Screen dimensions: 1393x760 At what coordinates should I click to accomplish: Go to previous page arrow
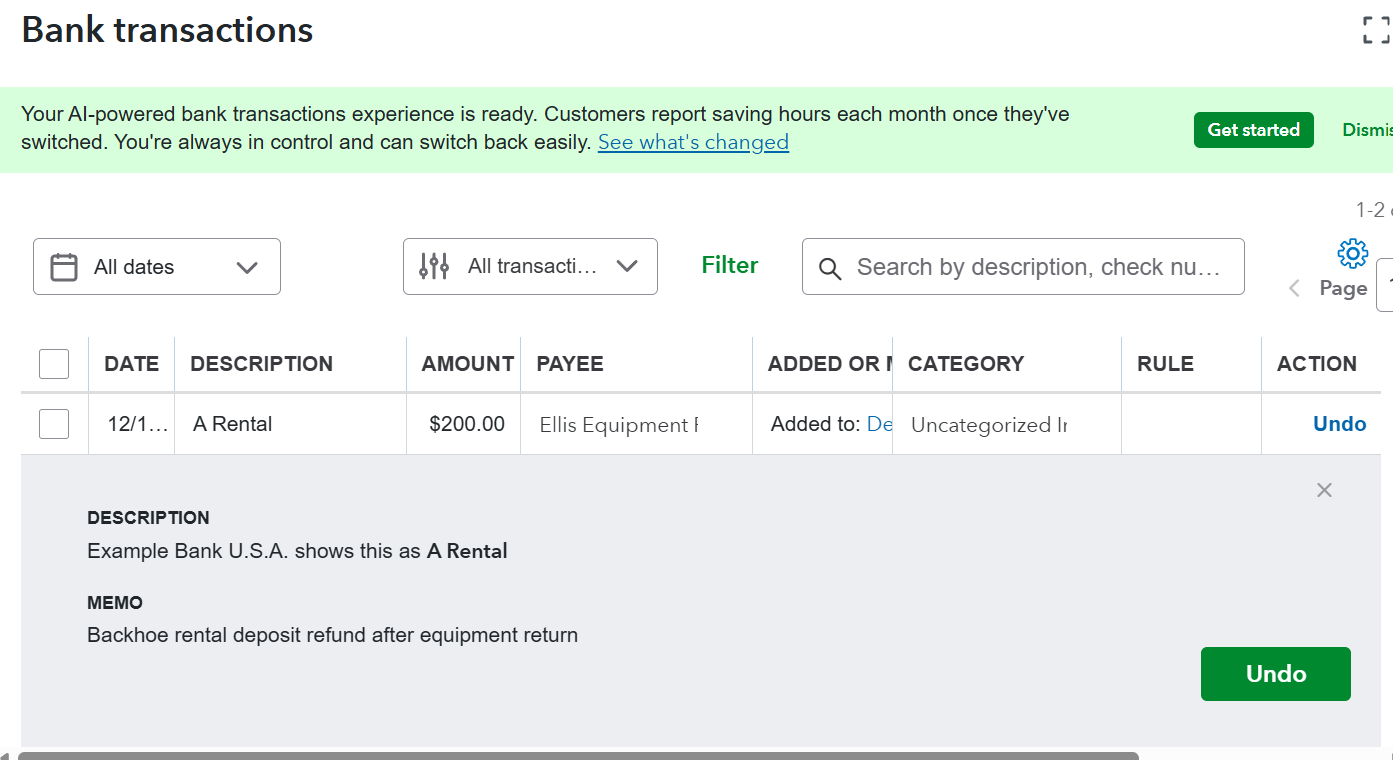point(1295,289)
